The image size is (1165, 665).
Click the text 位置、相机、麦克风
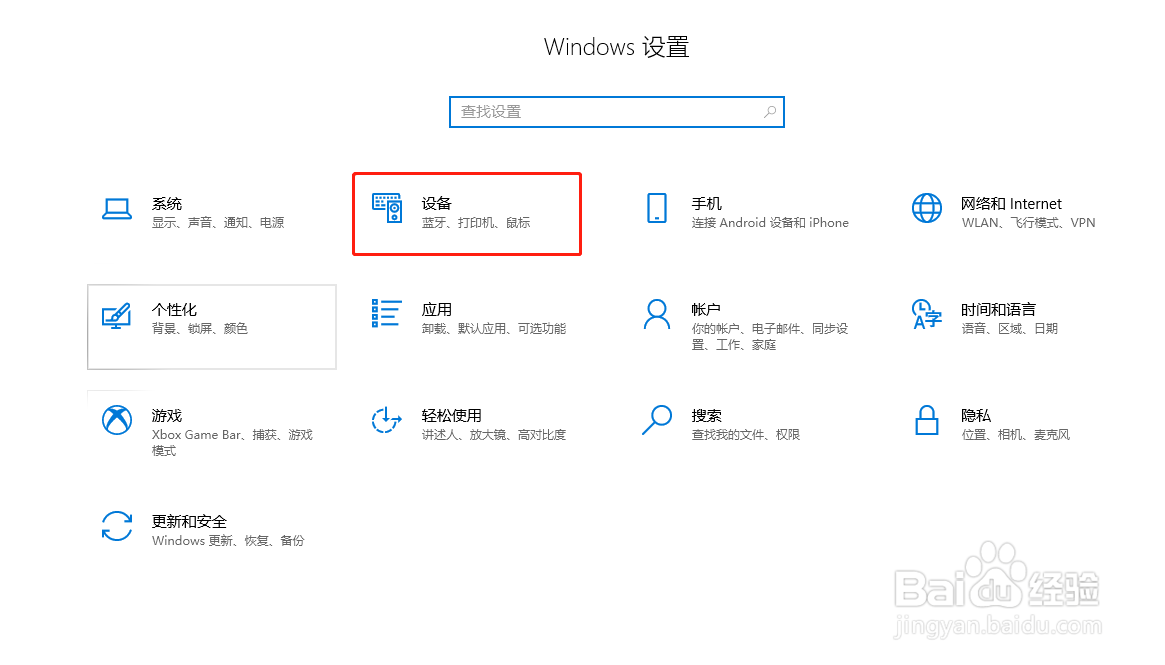1015,435
